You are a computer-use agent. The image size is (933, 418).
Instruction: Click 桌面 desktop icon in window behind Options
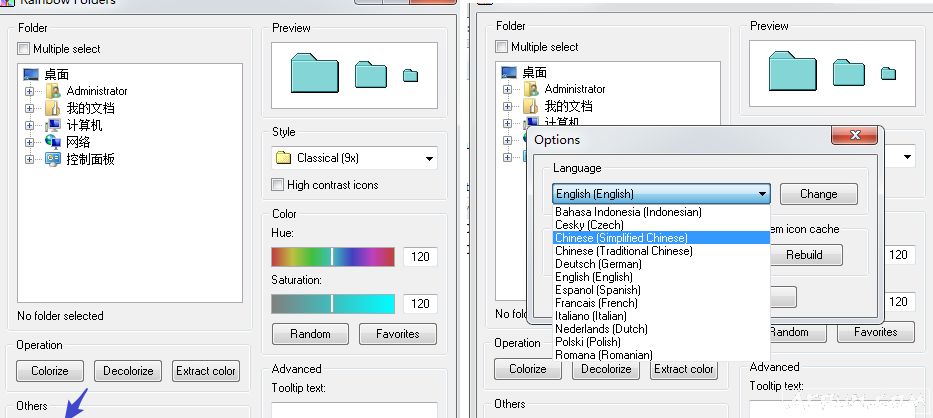509,72
